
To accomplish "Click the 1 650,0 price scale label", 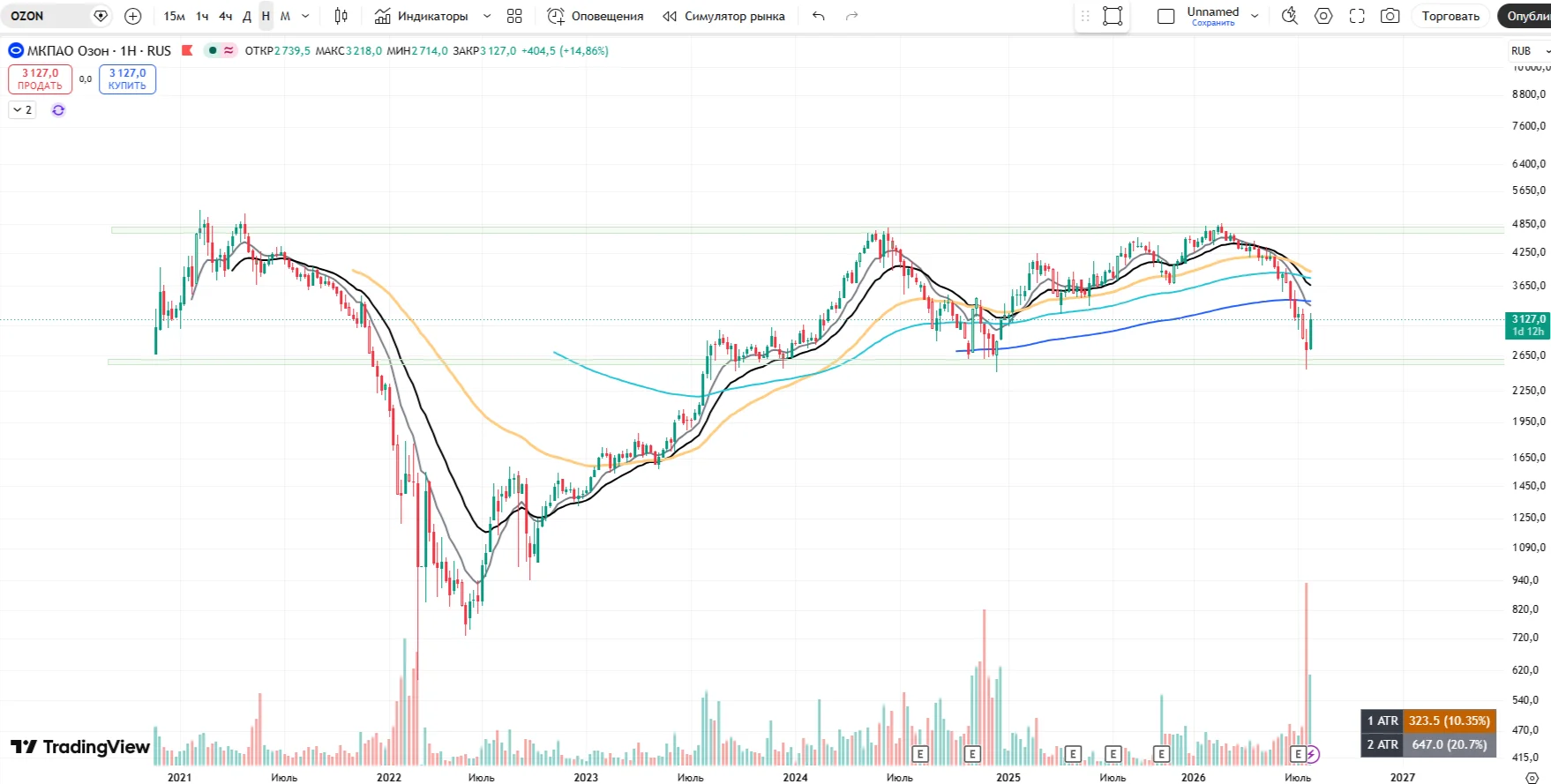I will (x=1529, y=458).
